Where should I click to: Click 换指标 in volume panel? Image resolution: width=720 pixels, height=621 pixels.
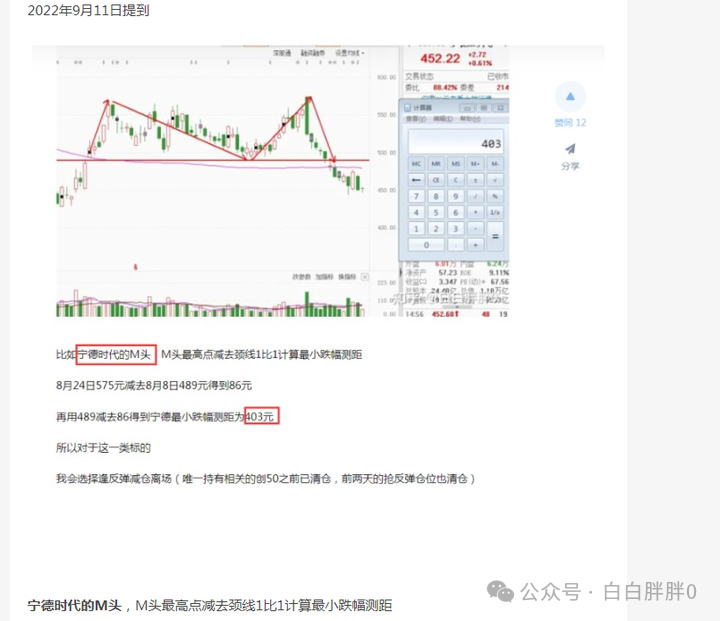point(347,277)
